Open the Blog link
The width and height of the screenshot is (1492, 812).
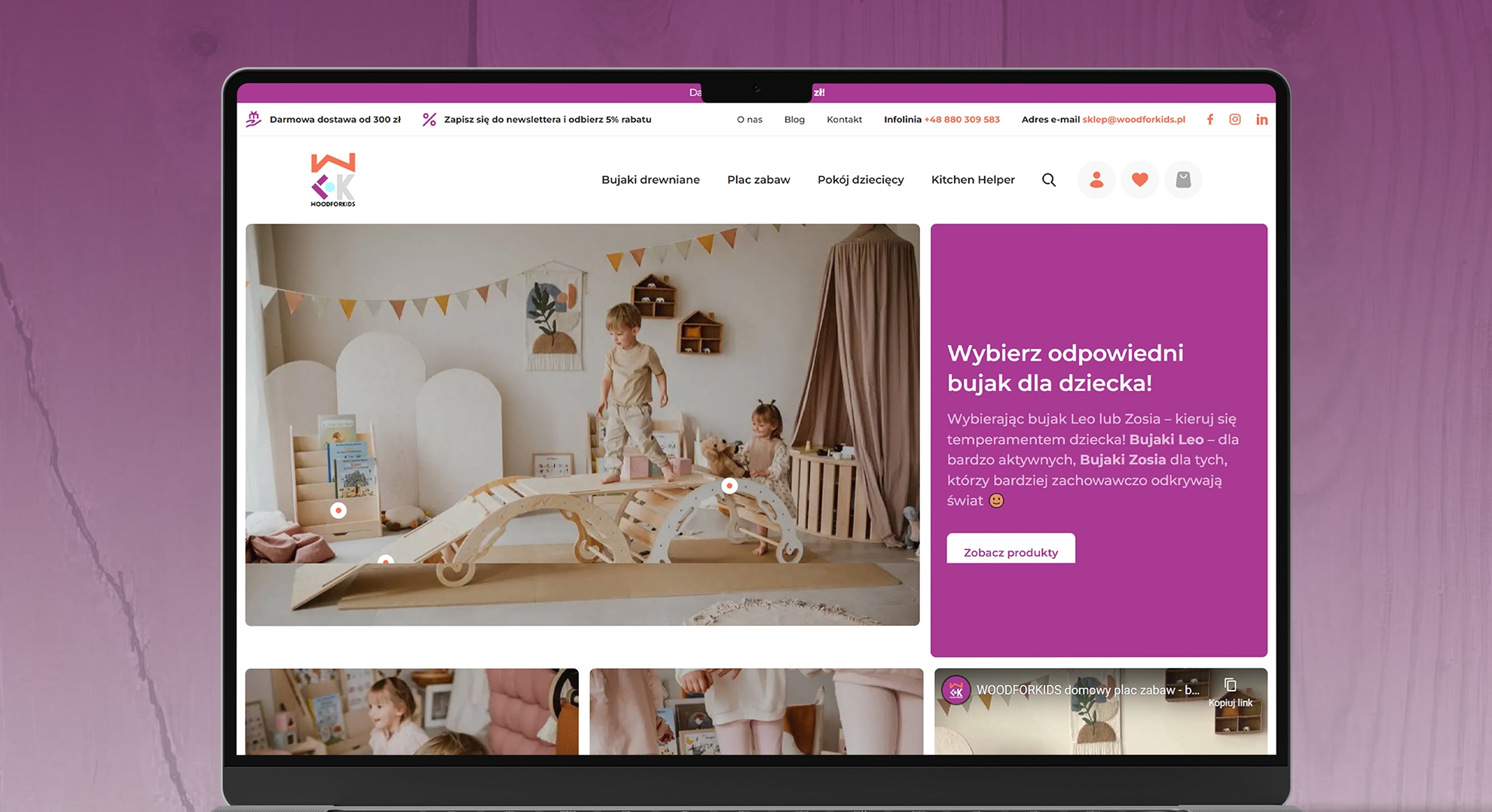point(794,120)
